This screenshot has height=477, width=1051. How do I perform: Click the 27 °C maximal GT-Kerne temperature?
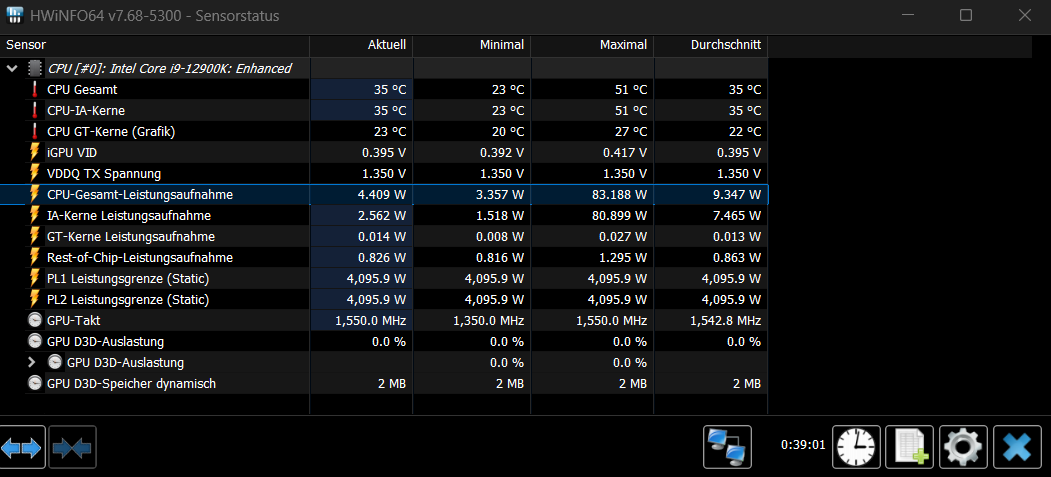[631, 132]
